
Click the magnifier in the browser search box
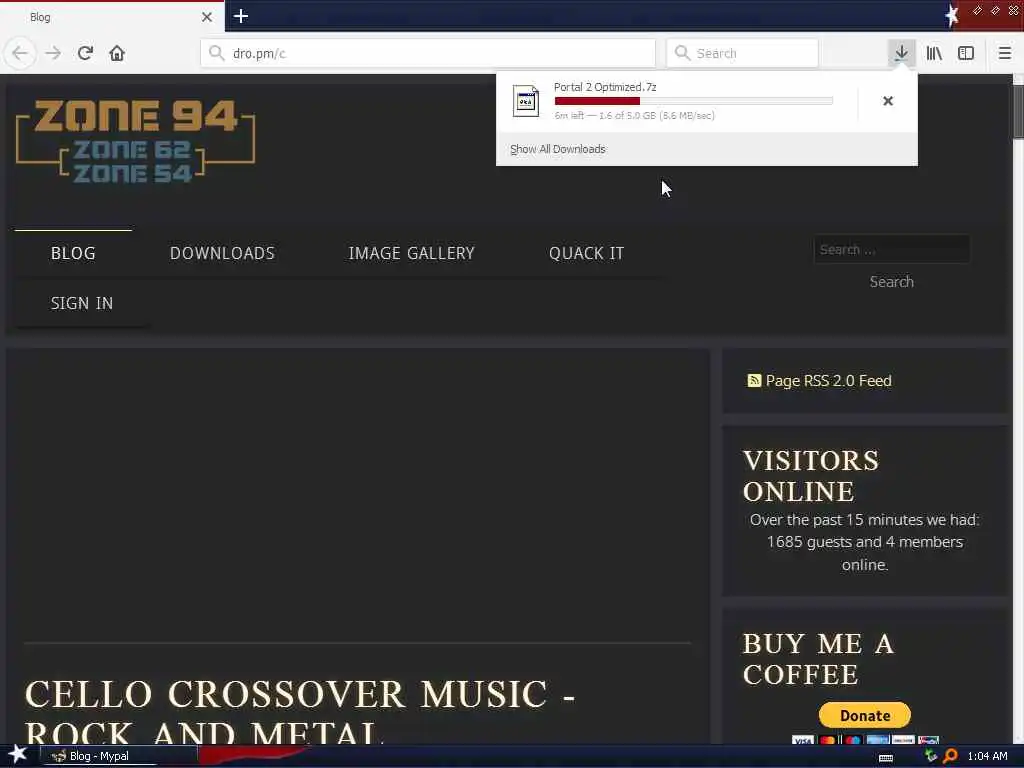(682, 53)
